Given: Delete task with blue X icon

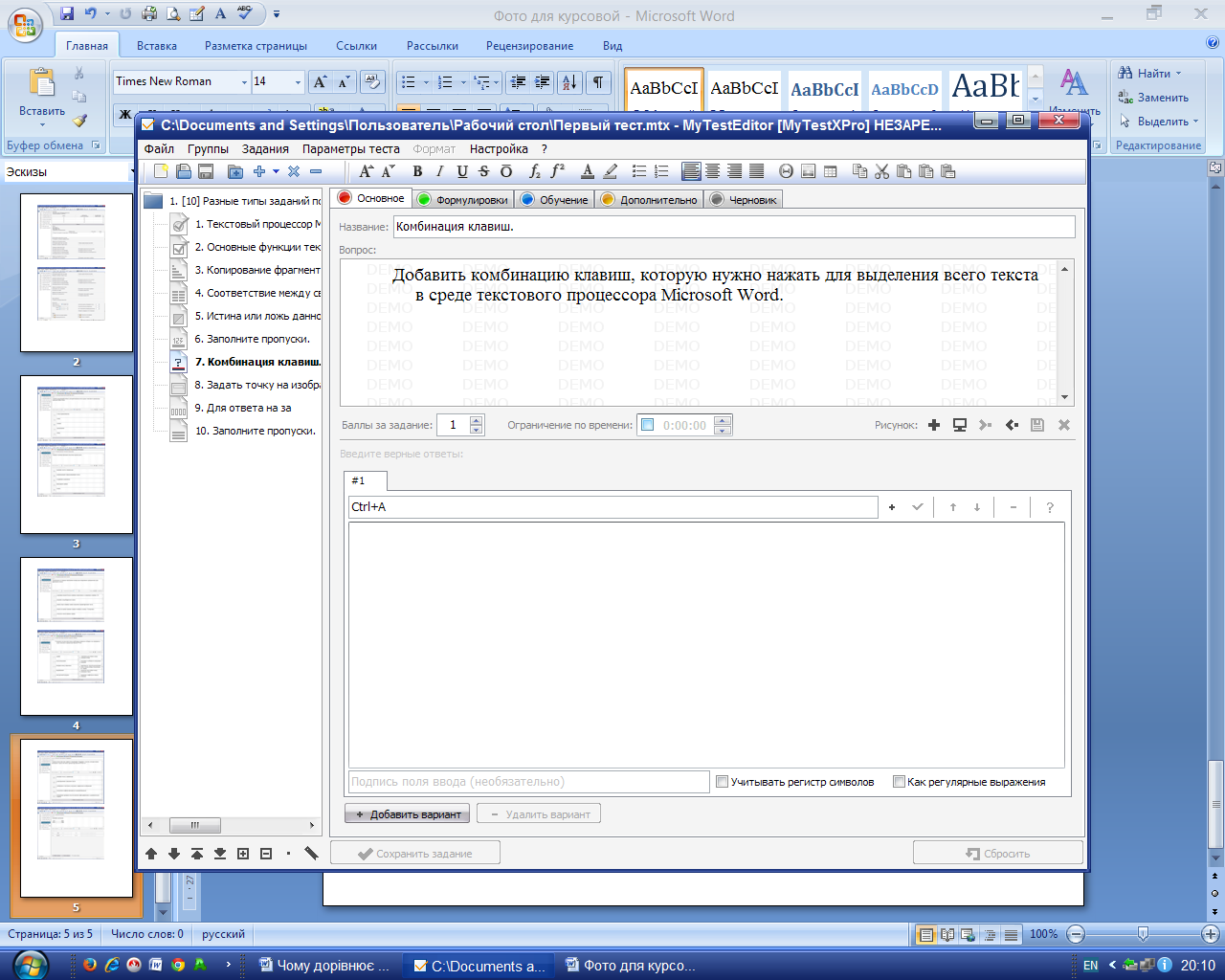Looking at the screenshot, I should (294, 171).
